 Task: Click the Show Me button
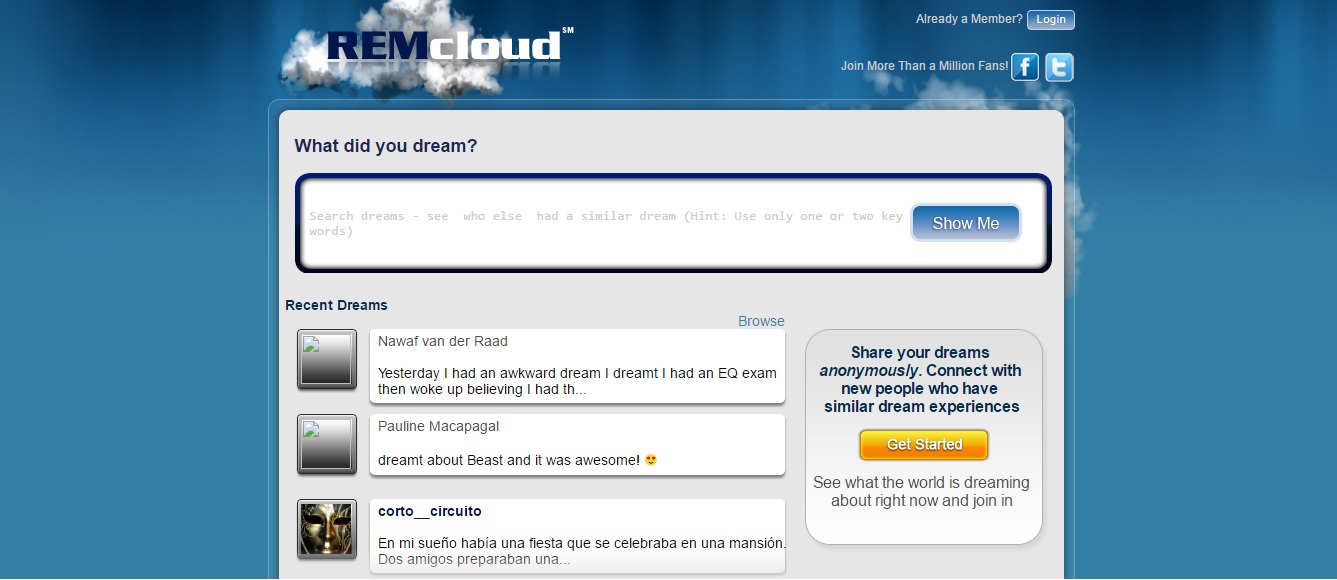pos(966,223)
